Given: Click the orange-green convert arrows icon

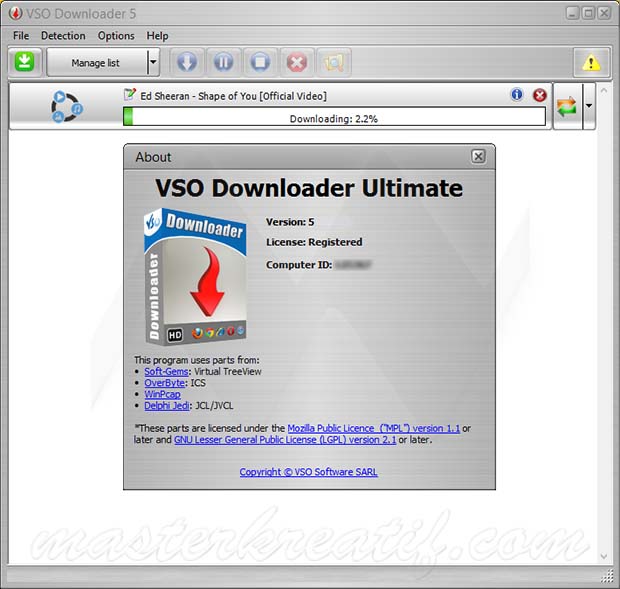Looking at the screenshot, I should pos(567,107).
